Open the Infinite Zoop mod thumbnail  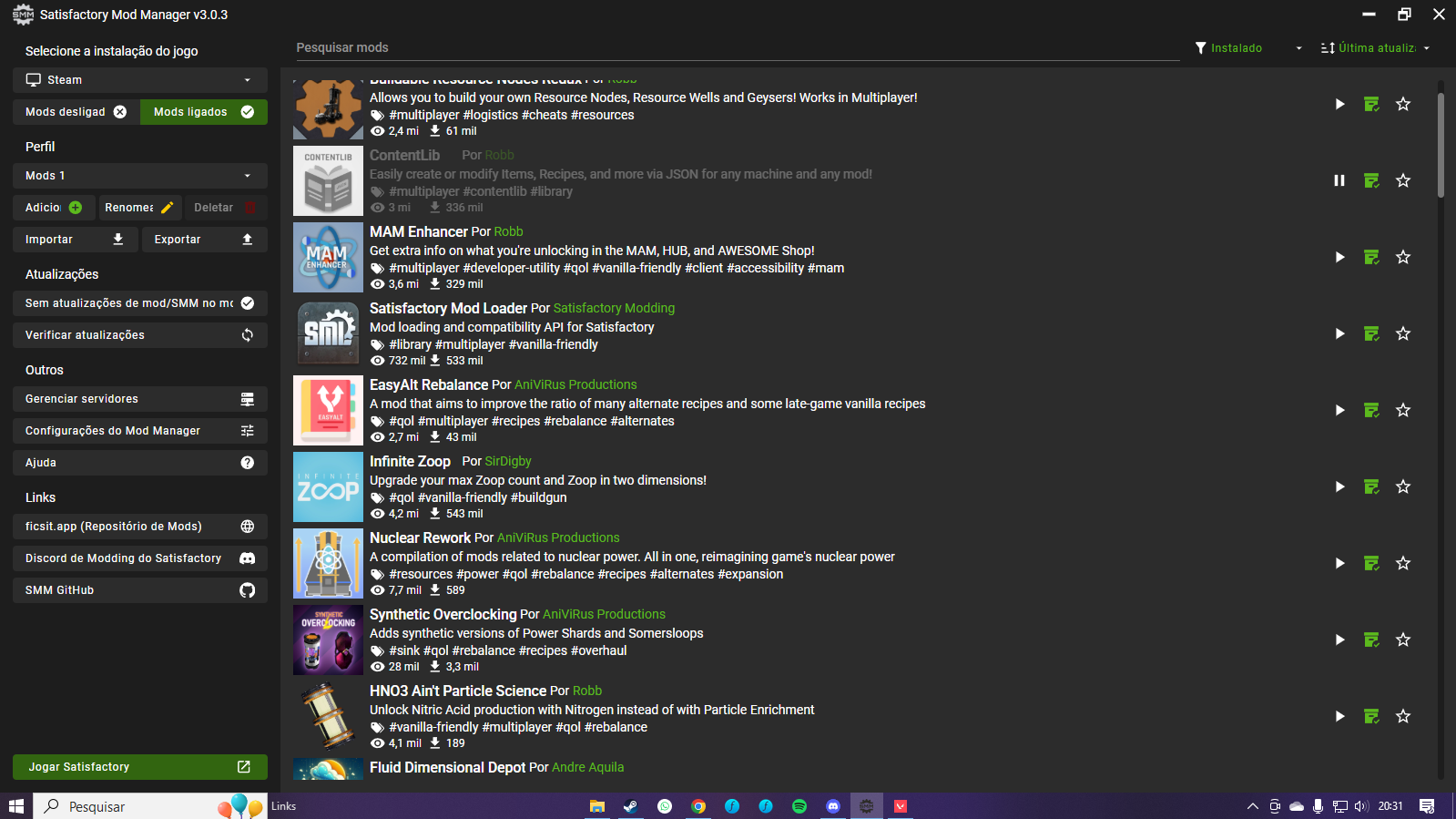(x=328, y=487)
